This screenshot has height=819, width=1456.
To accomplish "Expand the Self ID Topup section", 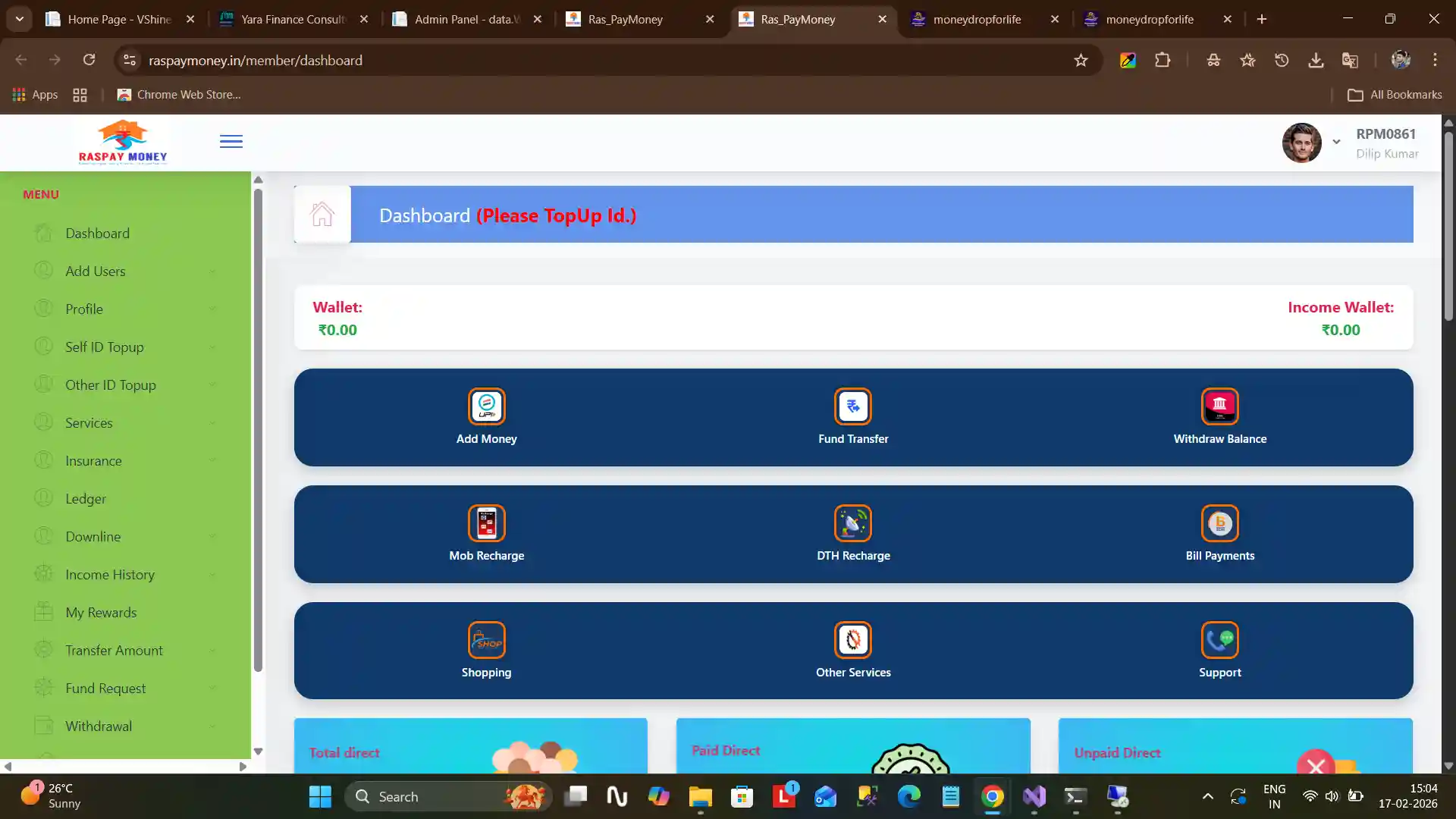I will [104, 347].
